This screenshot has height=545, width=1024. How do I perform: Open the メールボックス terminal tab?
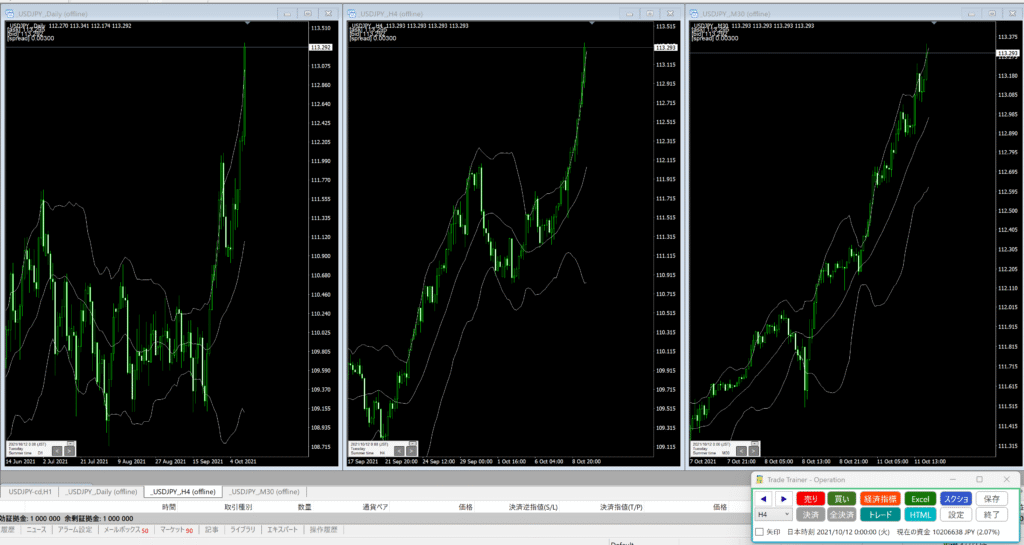(x=126, y=530)
